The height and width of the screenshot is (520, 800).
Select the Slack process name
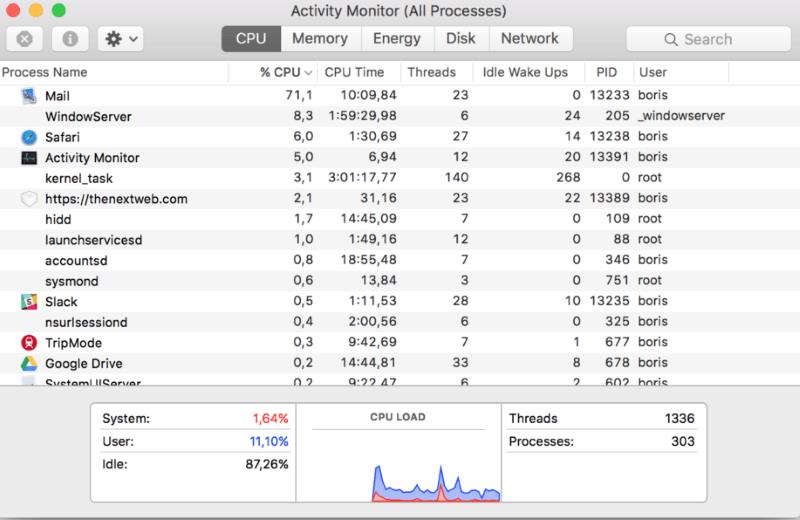61,302
